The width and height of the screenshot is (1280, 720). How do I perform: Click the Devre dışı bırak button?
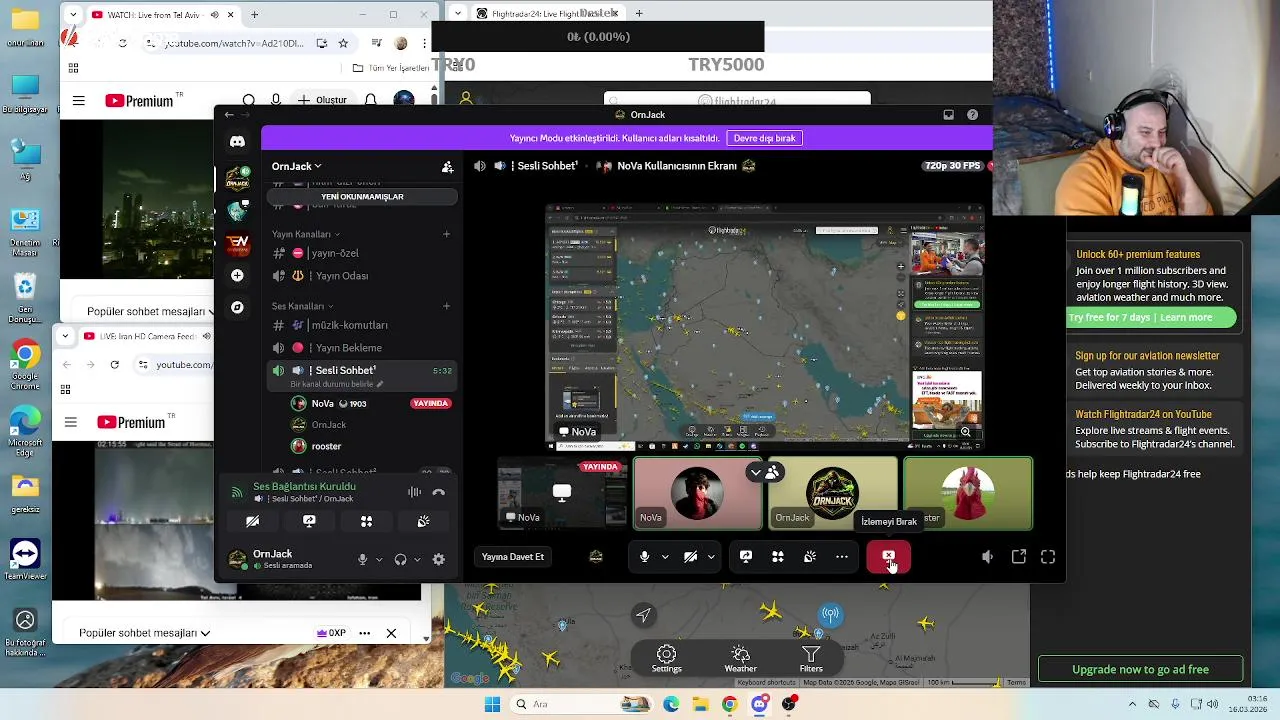click(x=765, y=138)
